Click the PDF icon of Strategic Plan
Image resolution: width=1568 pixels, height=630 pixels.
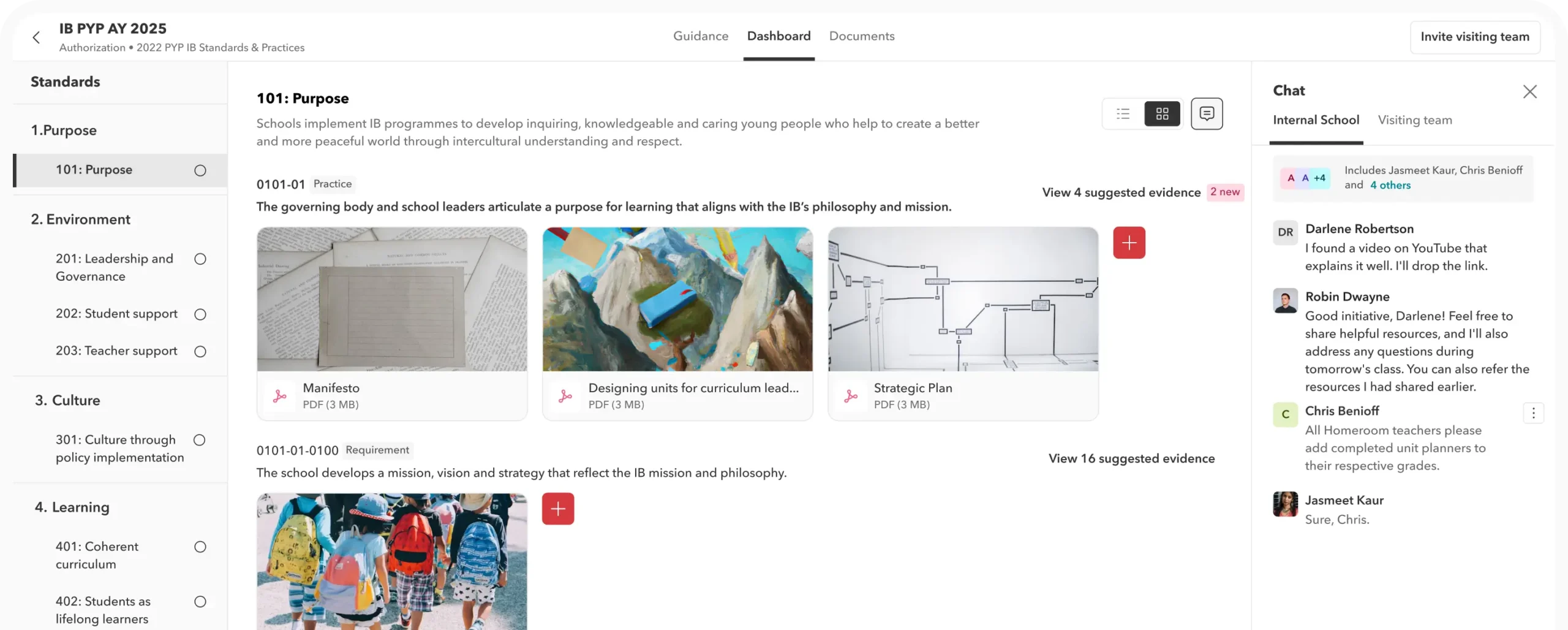(x=851, y=396)
